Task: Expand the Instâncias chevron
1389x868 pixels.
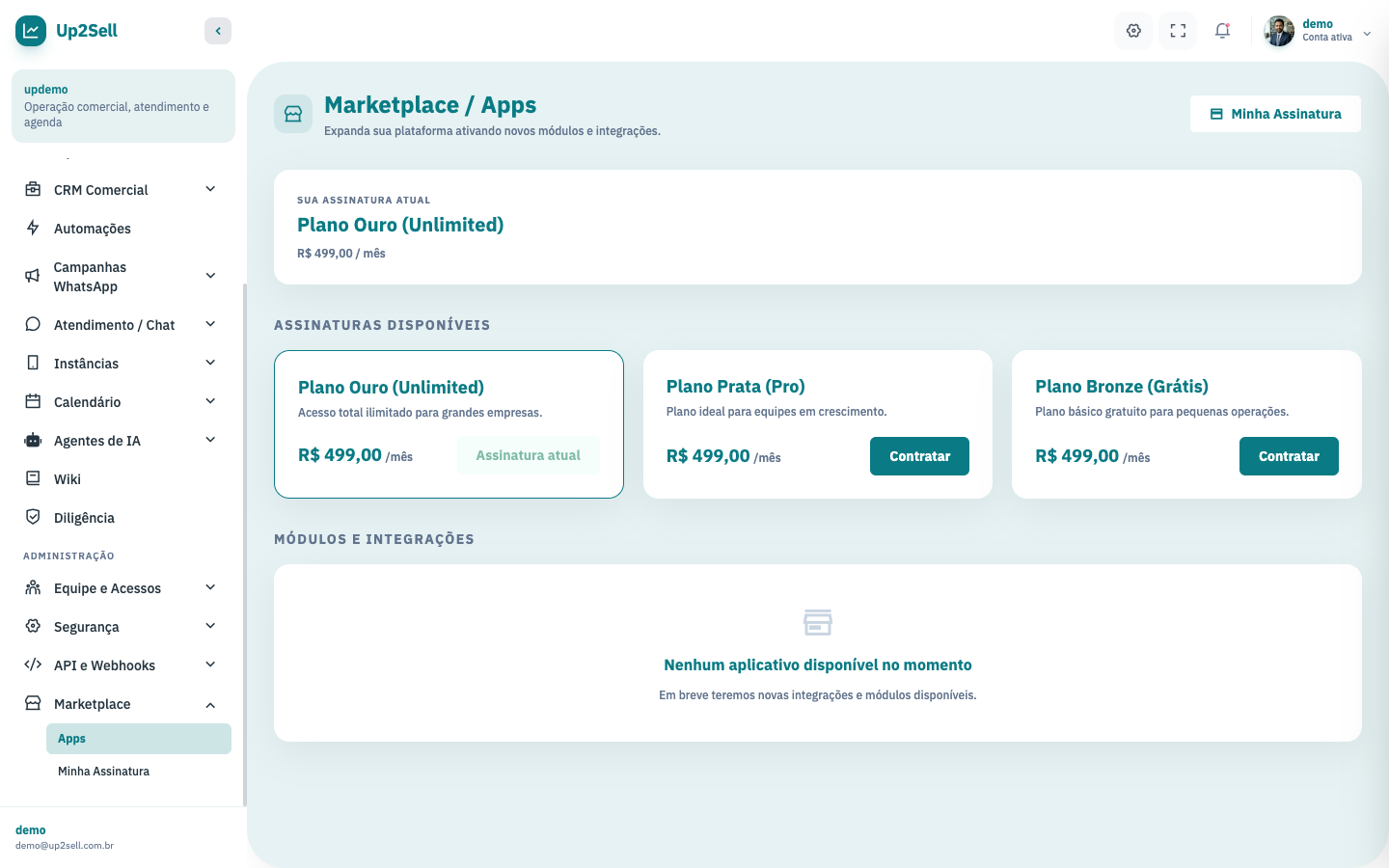Action: (210, 363)
